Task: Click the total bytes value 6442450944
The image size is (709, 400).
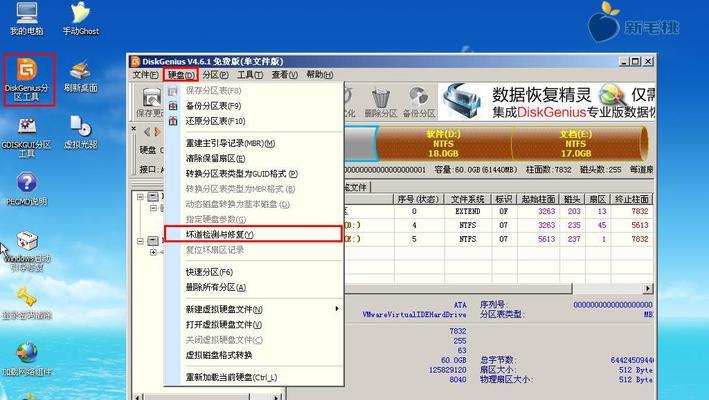Action: [632, 360]
